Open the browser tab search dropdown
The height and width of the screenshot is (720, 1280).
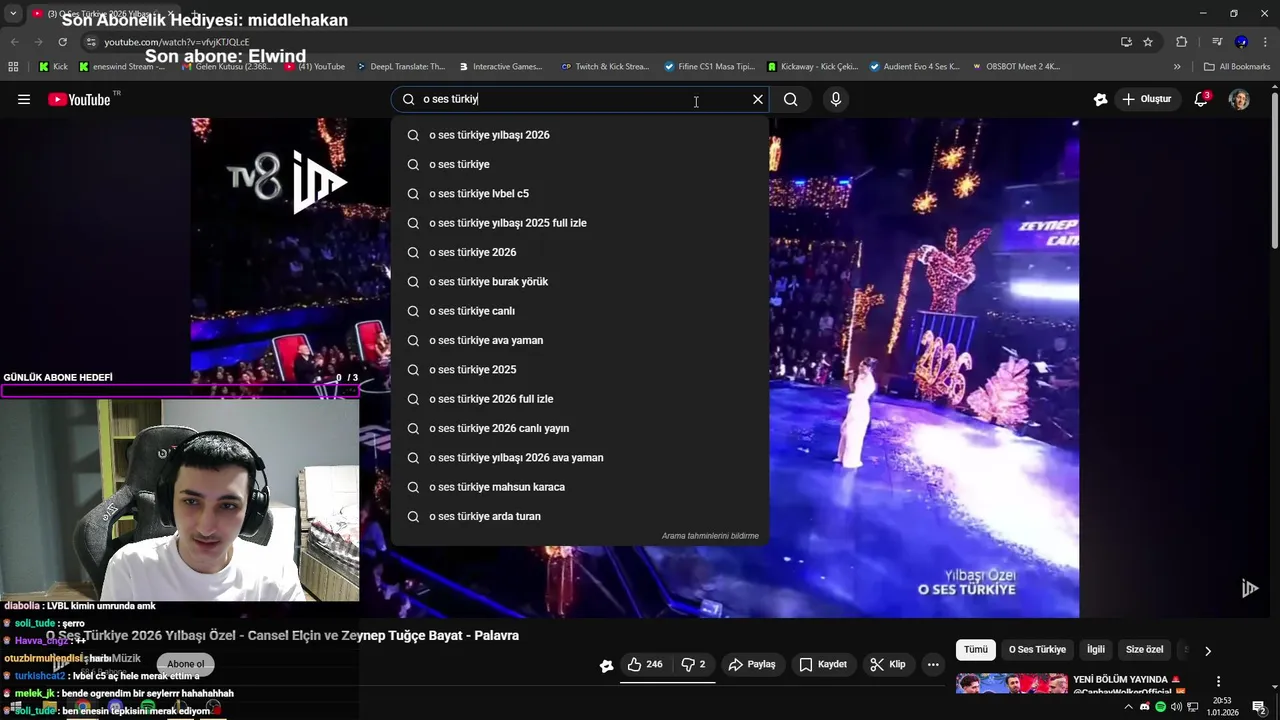click(13, 13)
